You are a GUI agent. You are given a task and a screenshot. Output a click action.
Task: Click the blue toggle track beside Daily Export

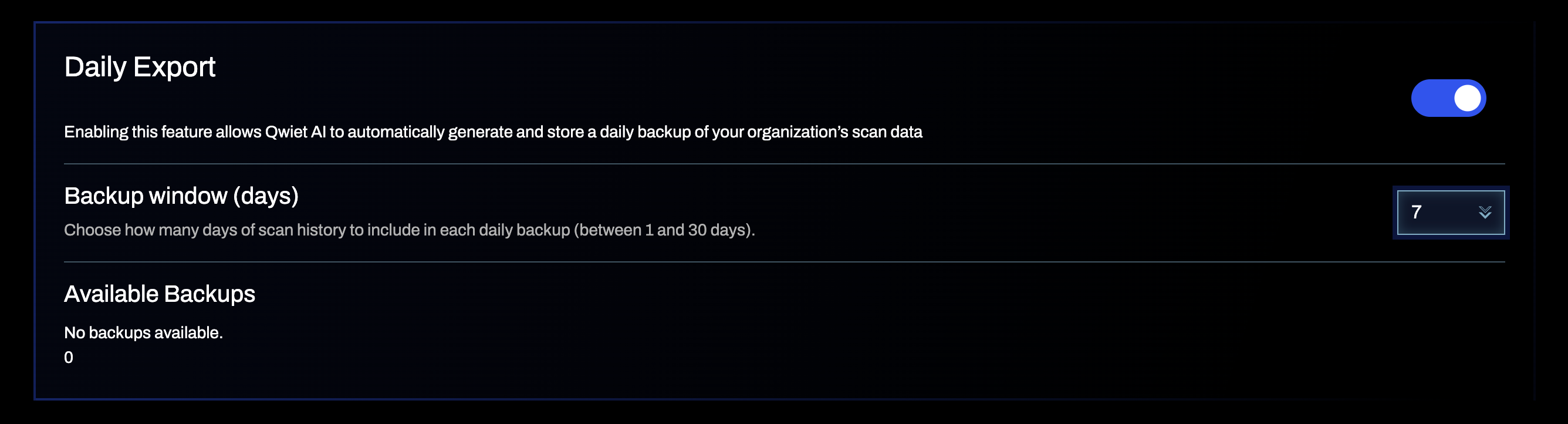coord(1449,97)
